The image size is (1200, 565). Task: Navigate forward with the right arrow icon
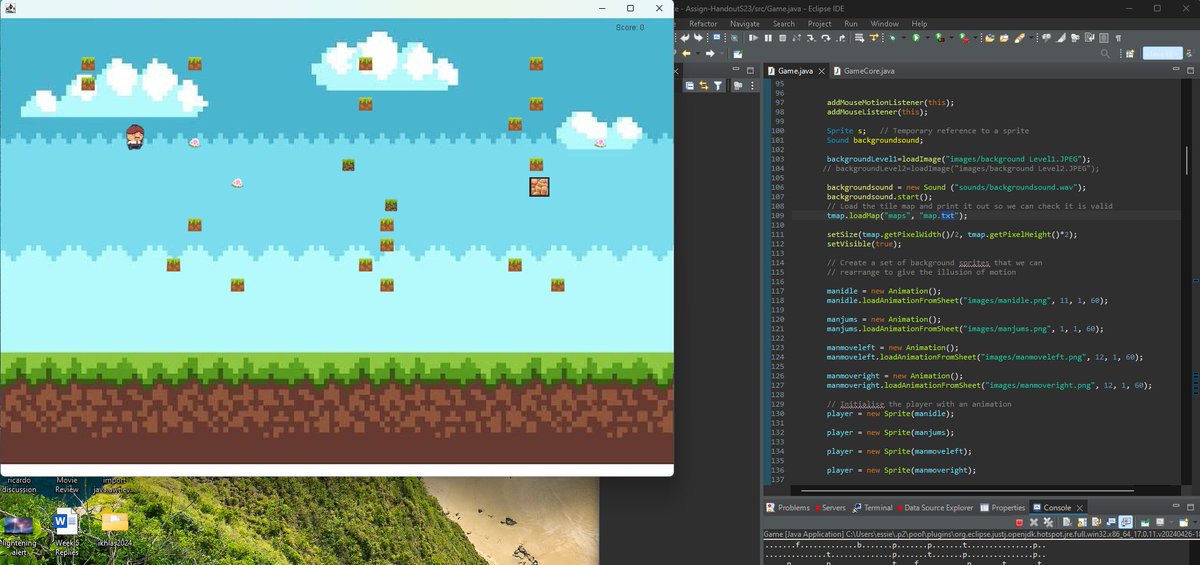pyautogui.click(x=710, y=53)
